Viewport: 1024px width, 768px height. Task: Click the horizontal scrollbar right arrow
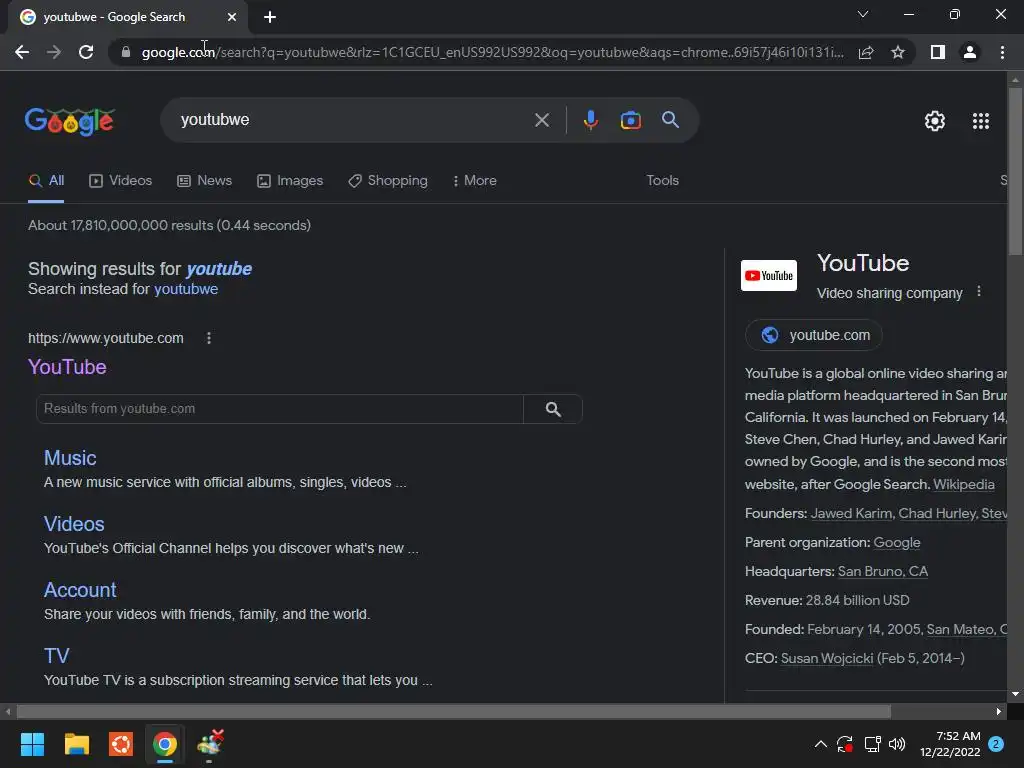[999, 711]
